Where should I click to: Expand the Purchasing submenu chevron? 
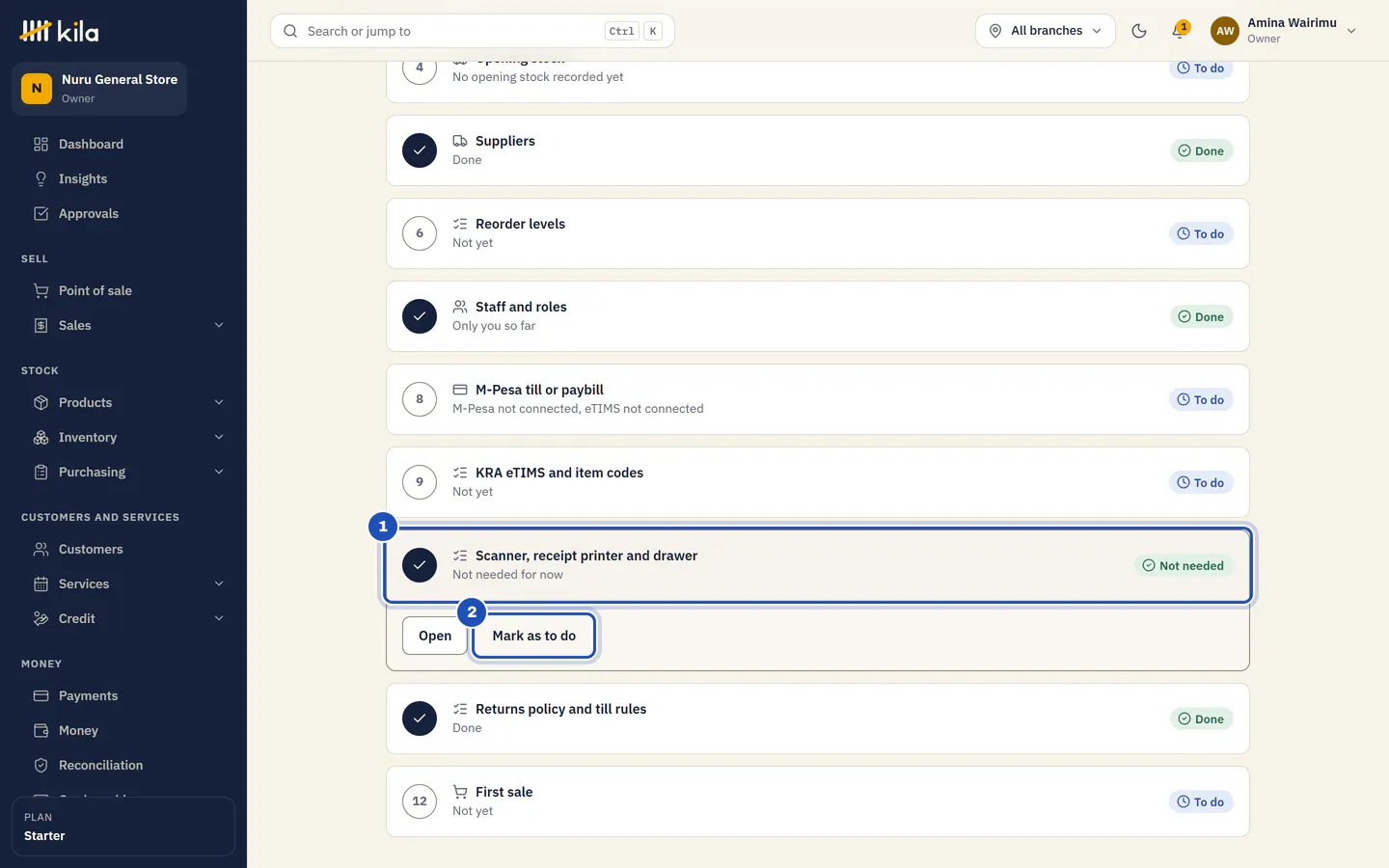coord(219,473)
